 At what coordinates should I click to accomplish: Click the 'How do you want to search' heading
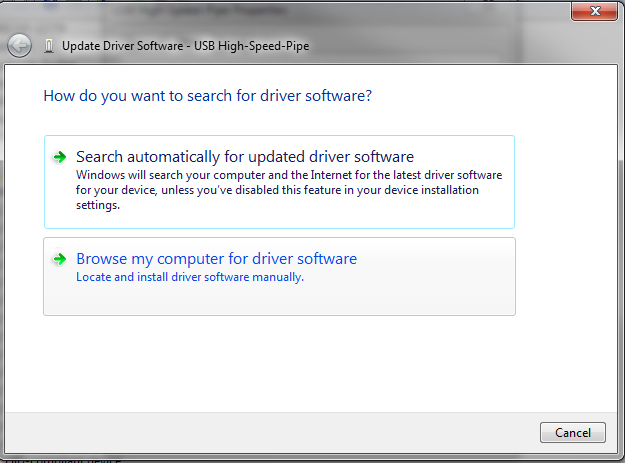208,96
